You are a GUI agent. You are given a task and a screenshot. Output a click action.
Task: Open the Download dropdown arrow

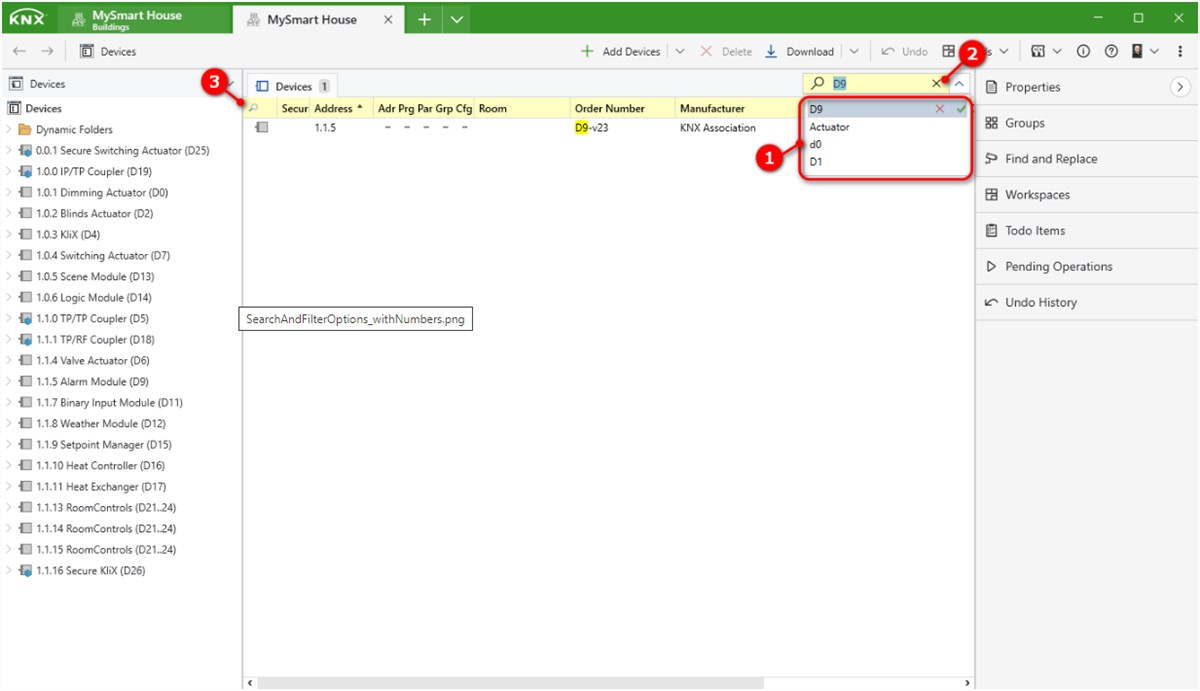click(854, 51)
